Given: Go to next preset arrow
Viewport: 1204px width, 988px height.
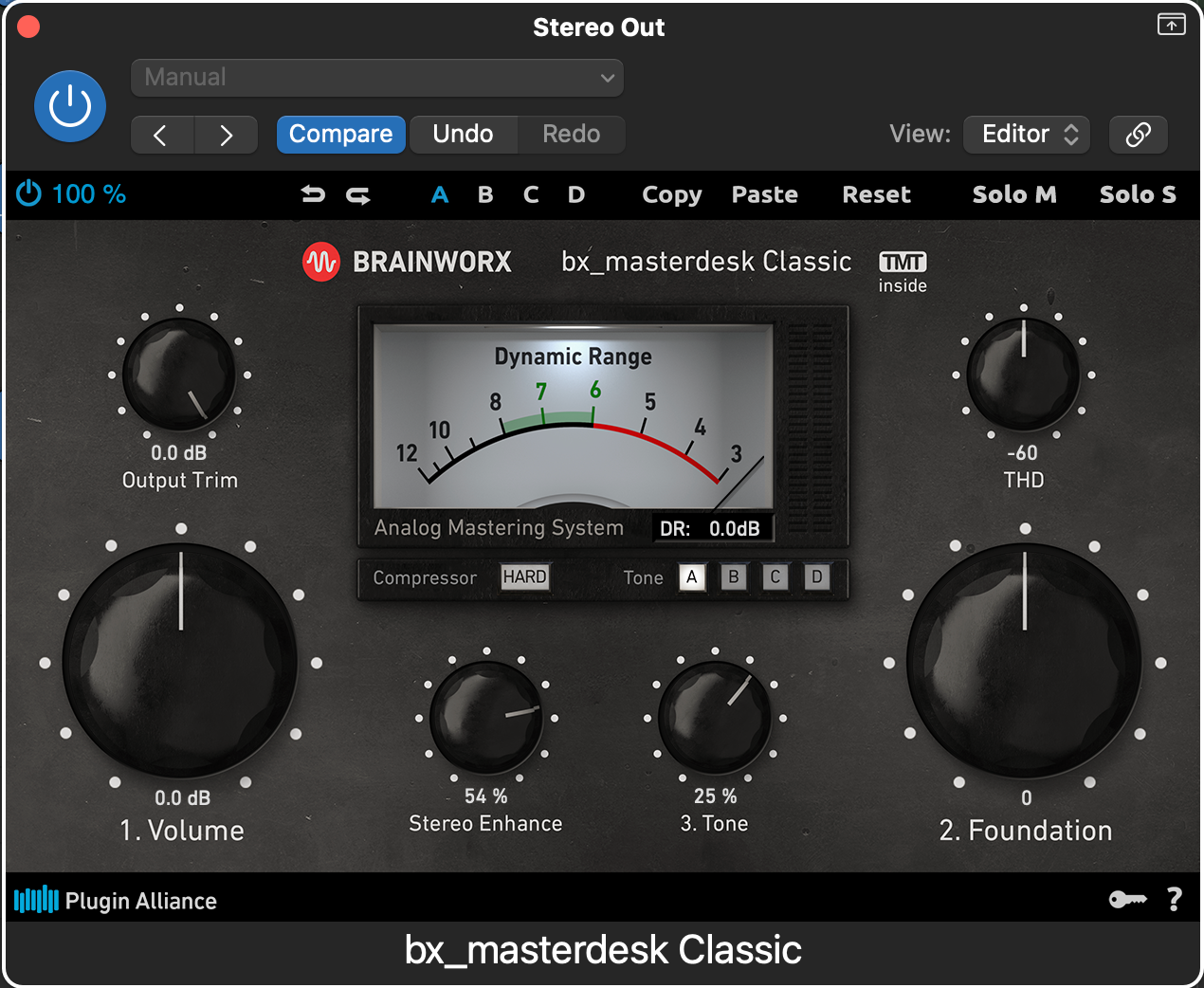Looking at the screenshot, I should coord(226,135).
